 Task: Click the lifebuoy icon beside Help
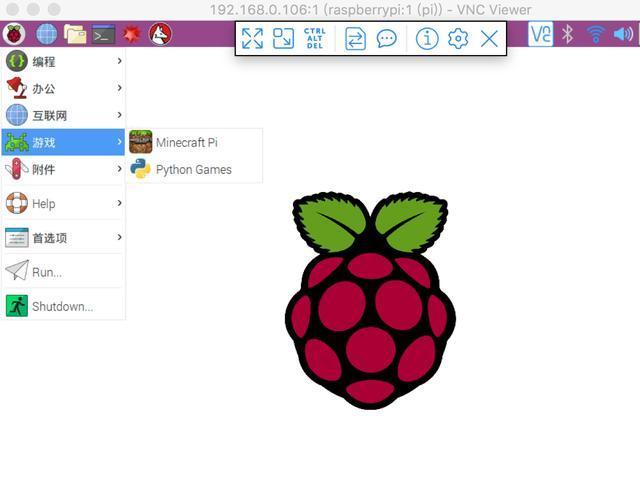coord(17,203)
